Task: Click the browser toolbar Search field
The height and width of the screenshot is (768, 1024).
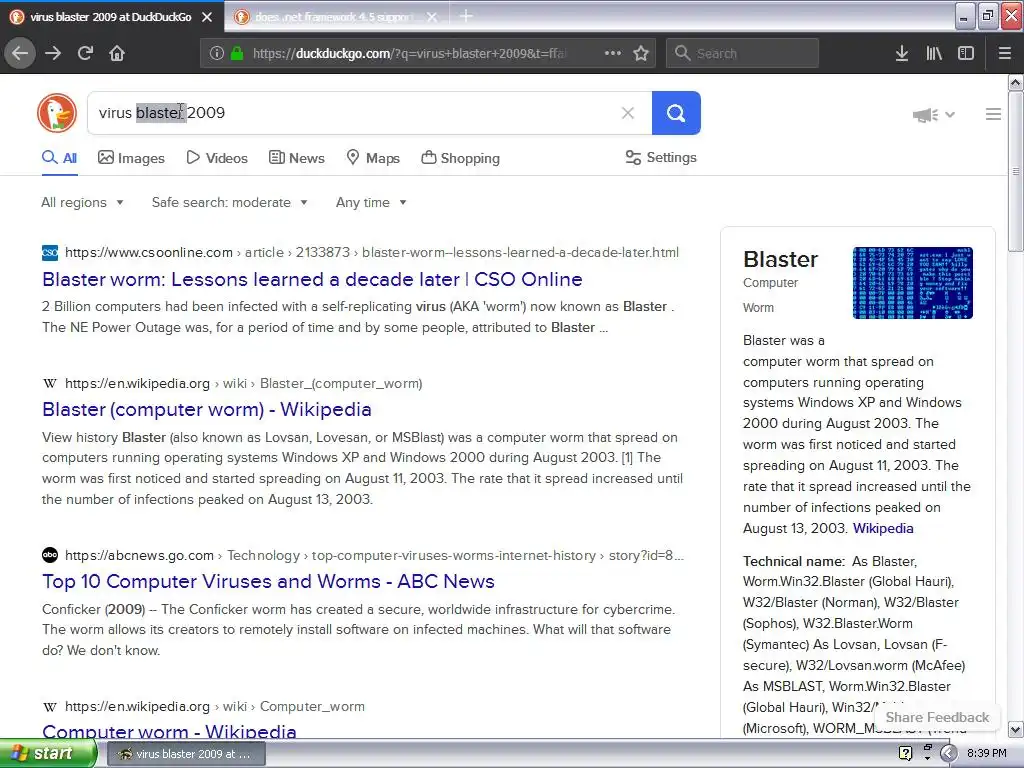Action: point(743,53)
